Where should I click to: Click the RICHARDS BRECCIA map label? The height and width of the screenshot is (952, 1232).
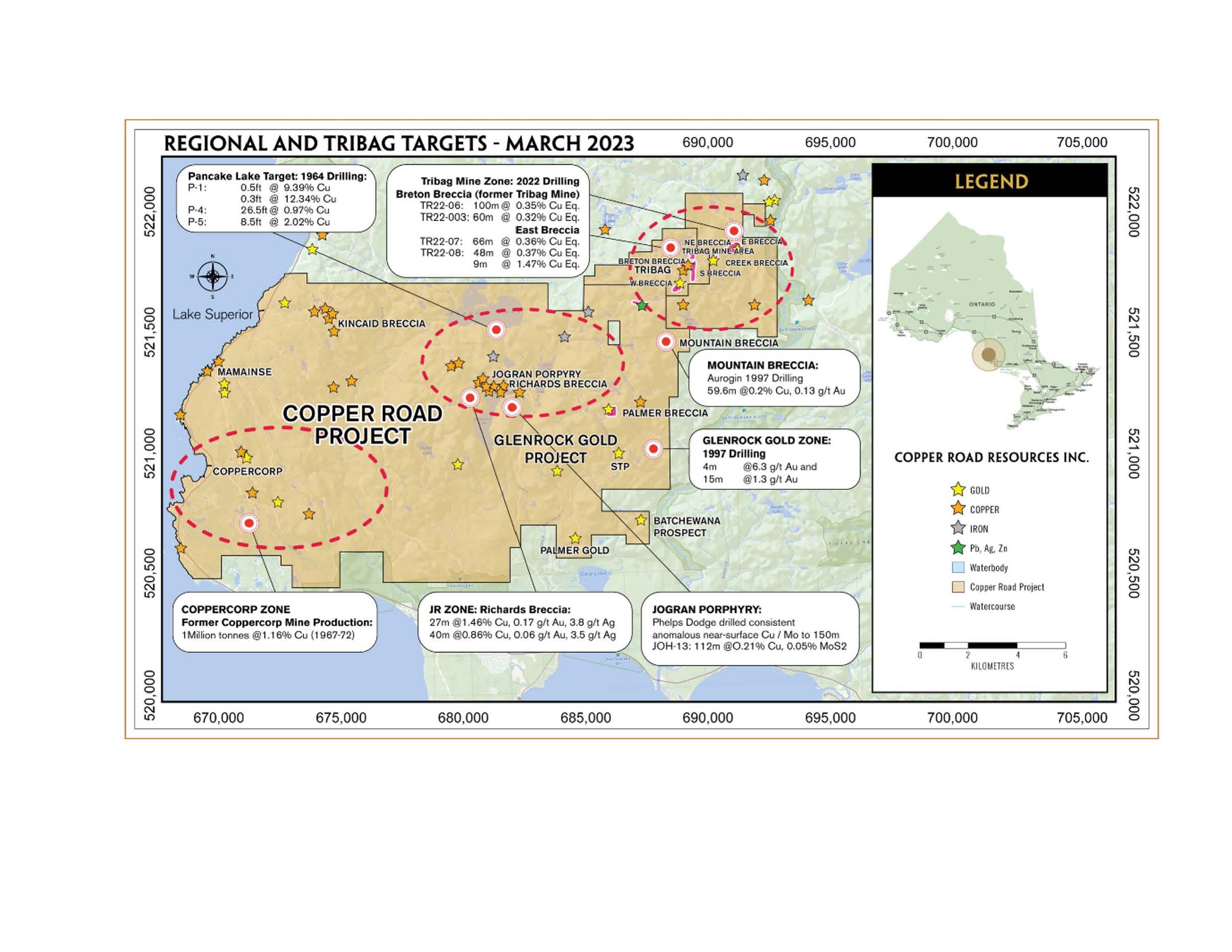(x=558, y=384)
